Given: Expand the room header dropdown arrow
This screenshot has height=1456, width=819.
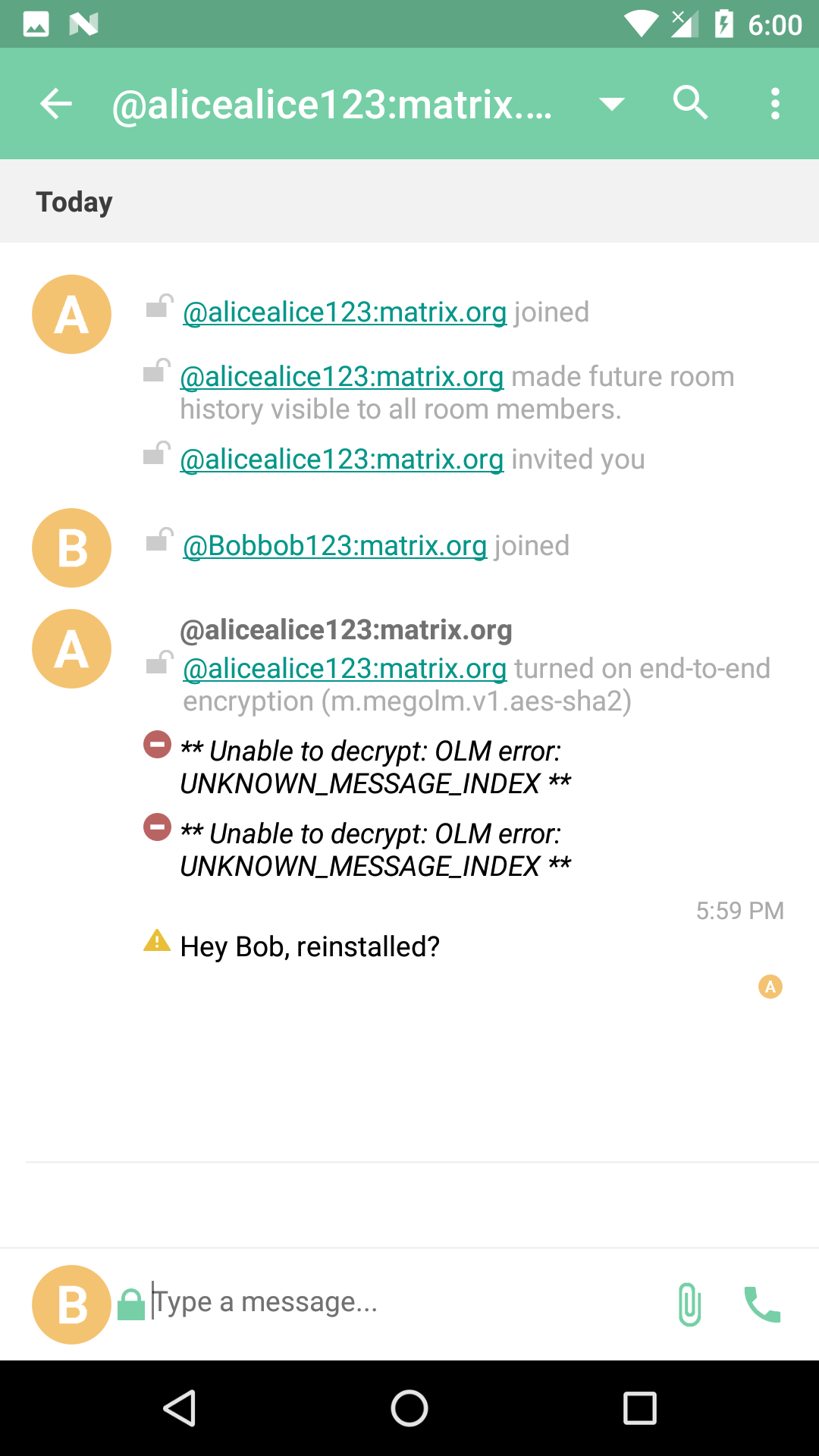Looking at the screenshot, I should (x=611, y=104).
